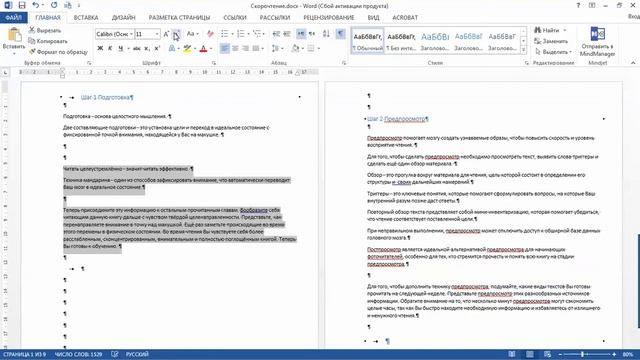Image resolution: width=640 pixels, height=360 pixels.
Task: Switch to the ДИЗАЙН tab
Action: 124,18
